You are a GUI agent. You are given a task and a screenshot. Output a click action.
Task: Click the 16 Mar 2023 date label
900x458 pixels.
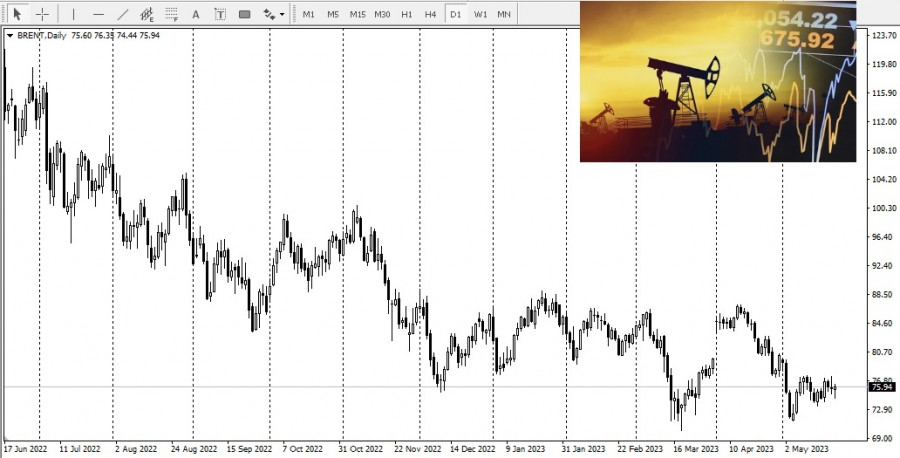pos(696,448)
